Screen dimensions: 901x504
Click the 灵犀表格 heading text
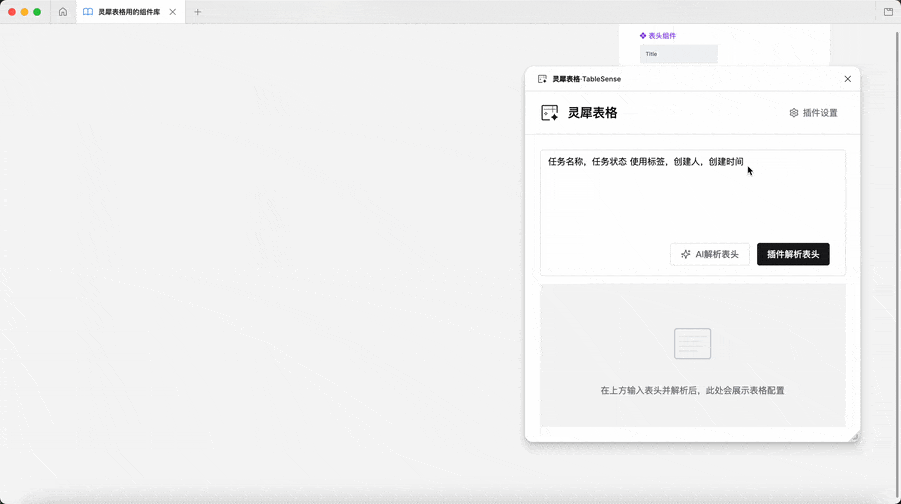pyautogui.click(x=592, y=113)
